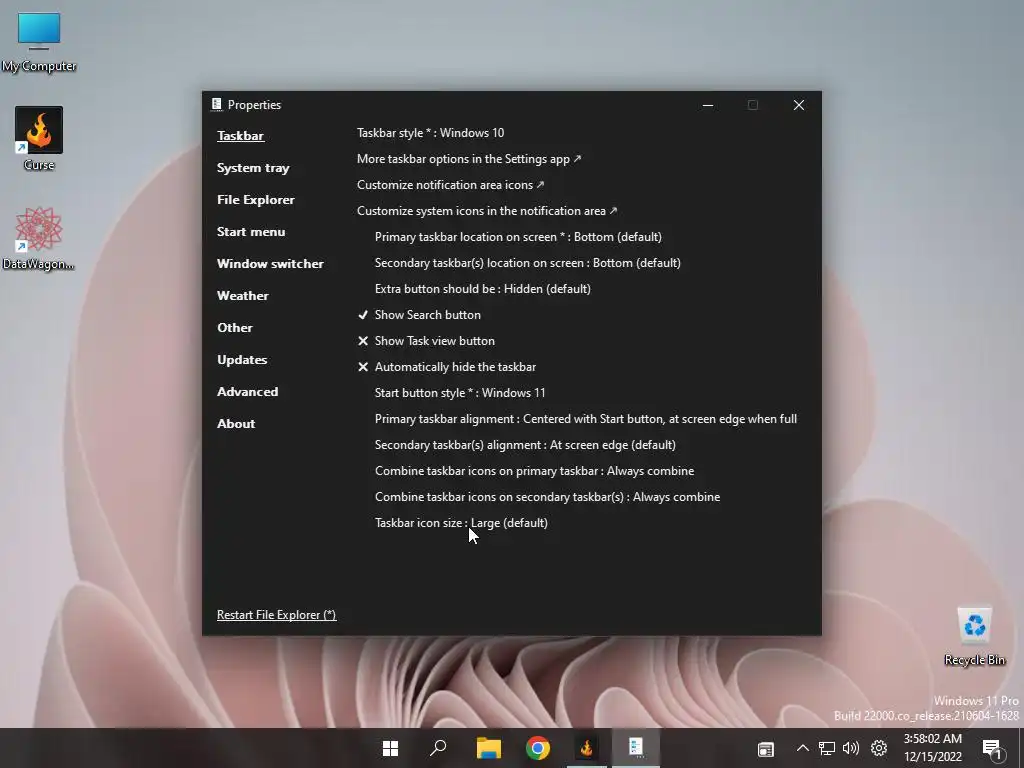Open the Window switcher section

[x=270, y=264]
